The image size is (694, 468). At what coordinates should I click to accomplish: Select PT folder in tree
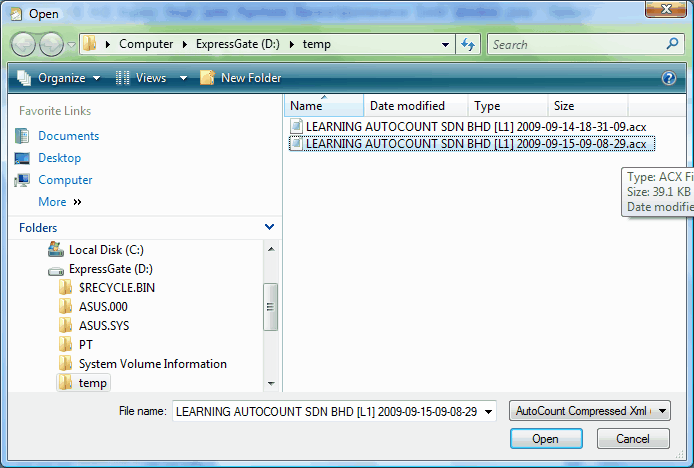point(86,345)
